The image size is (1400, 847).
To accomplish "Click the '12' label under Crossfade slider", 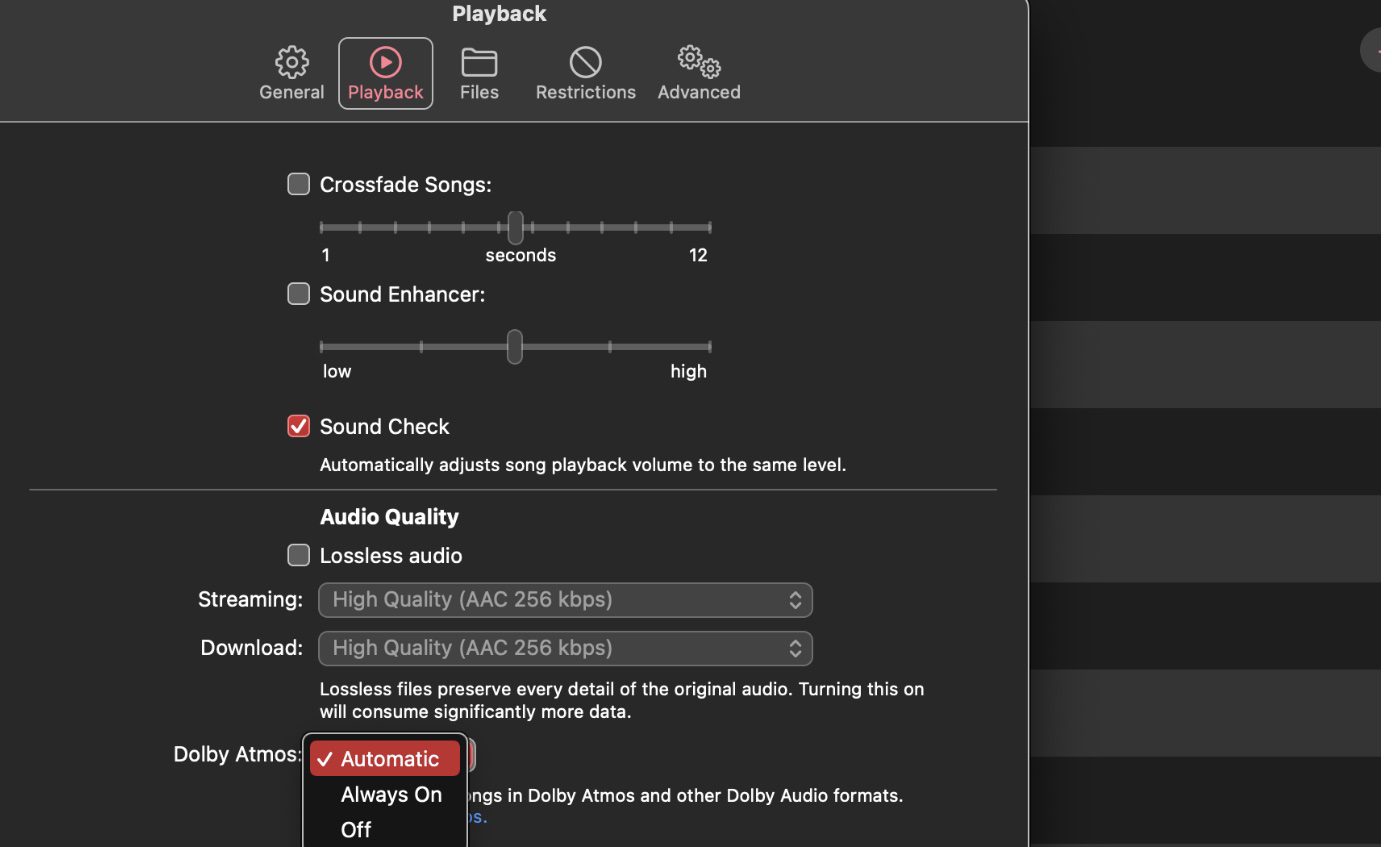I will 698,255.
